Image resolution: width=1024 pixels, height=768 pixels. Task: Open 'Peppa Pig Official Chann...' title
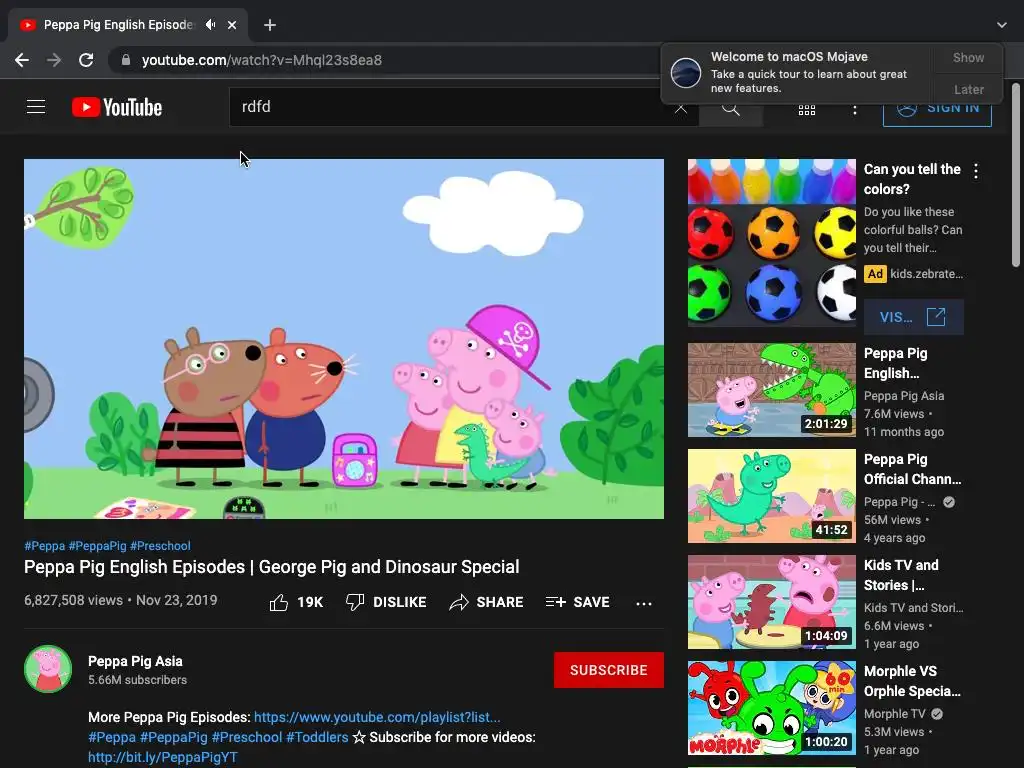tap(912, 469)
